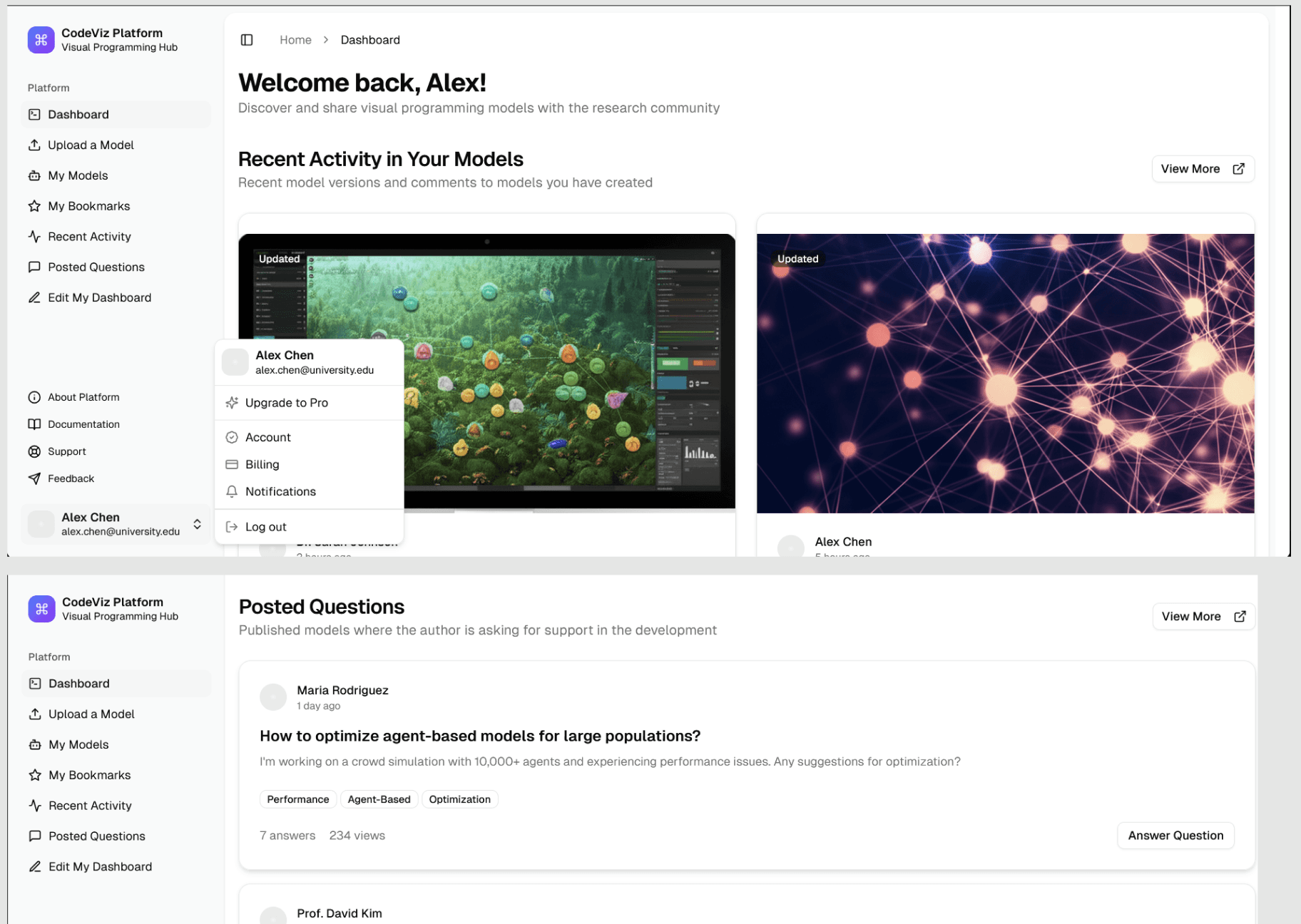Click the Performance tag
1301x924 pixels.
point(298,799)
